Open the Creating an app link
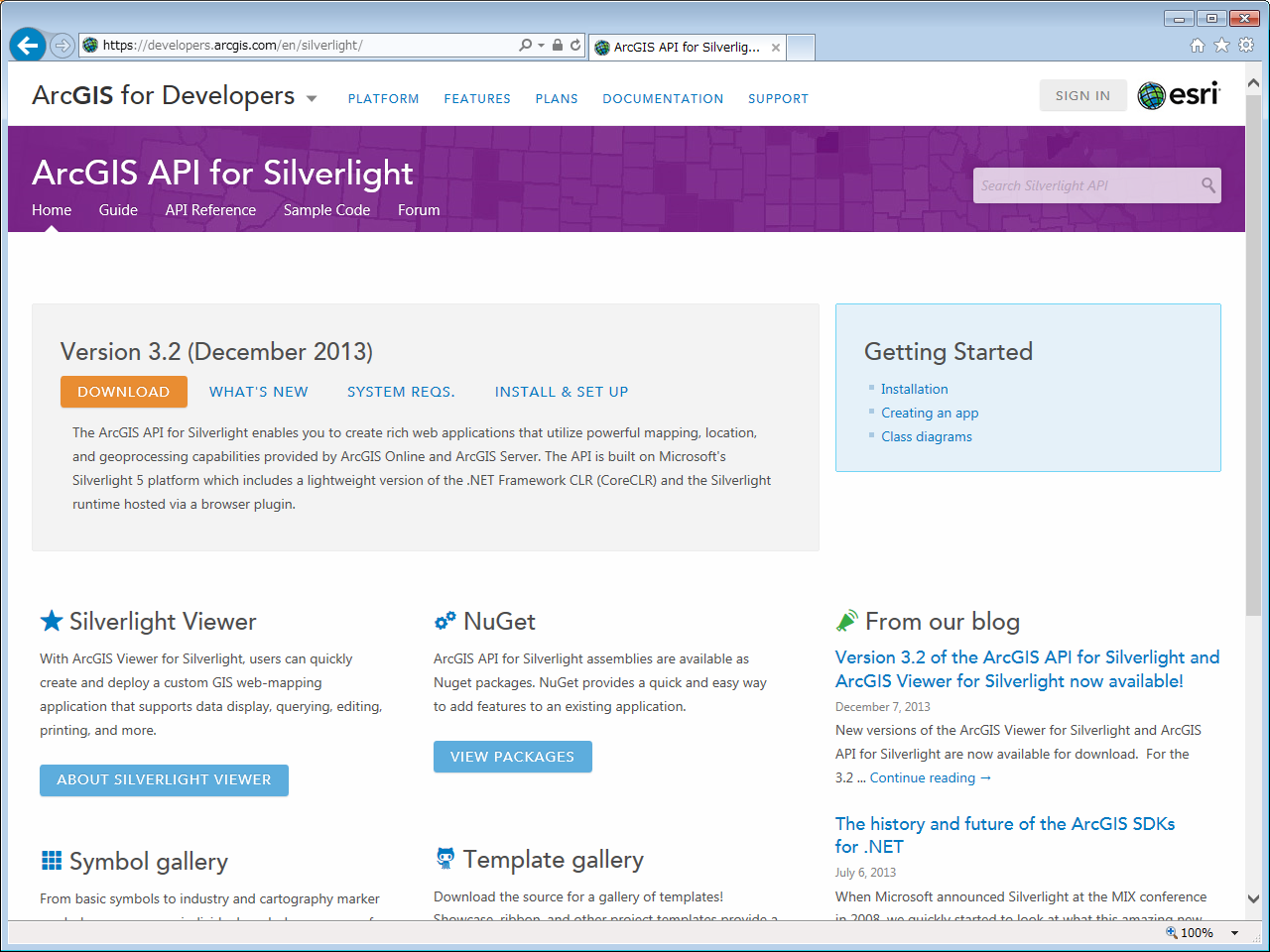 930,413
